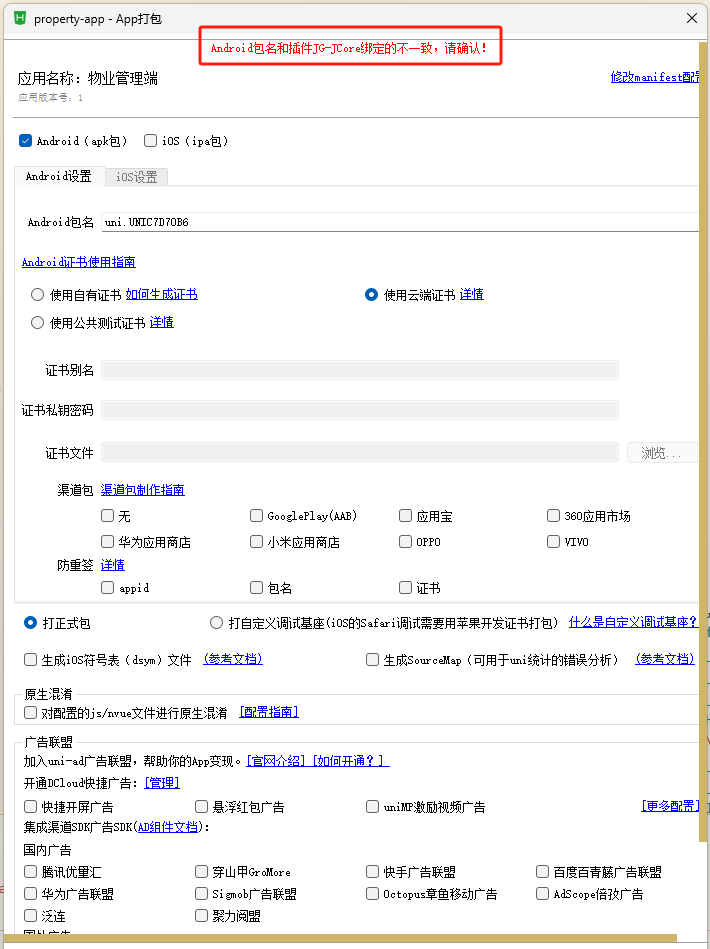Select the 使用自有证书 radio option
The image size is (710, 949).
click(x=38, y=295)
